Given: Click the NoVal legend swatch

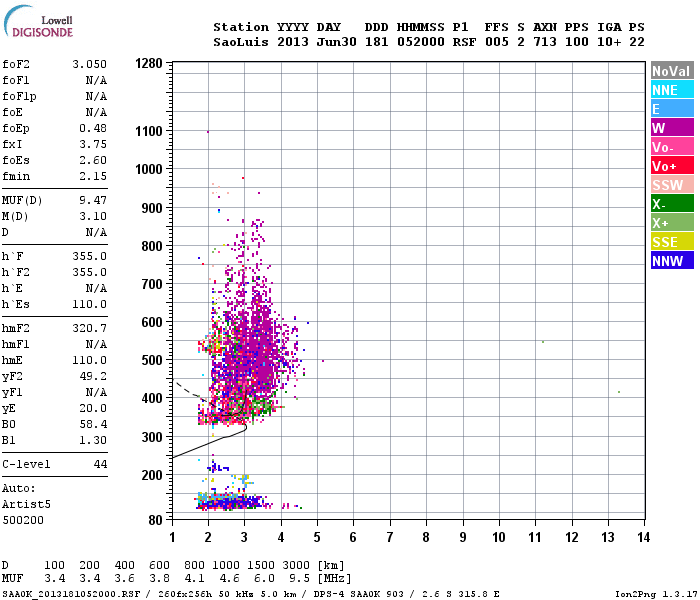Looking at the screenshot, I should (672, 71).
